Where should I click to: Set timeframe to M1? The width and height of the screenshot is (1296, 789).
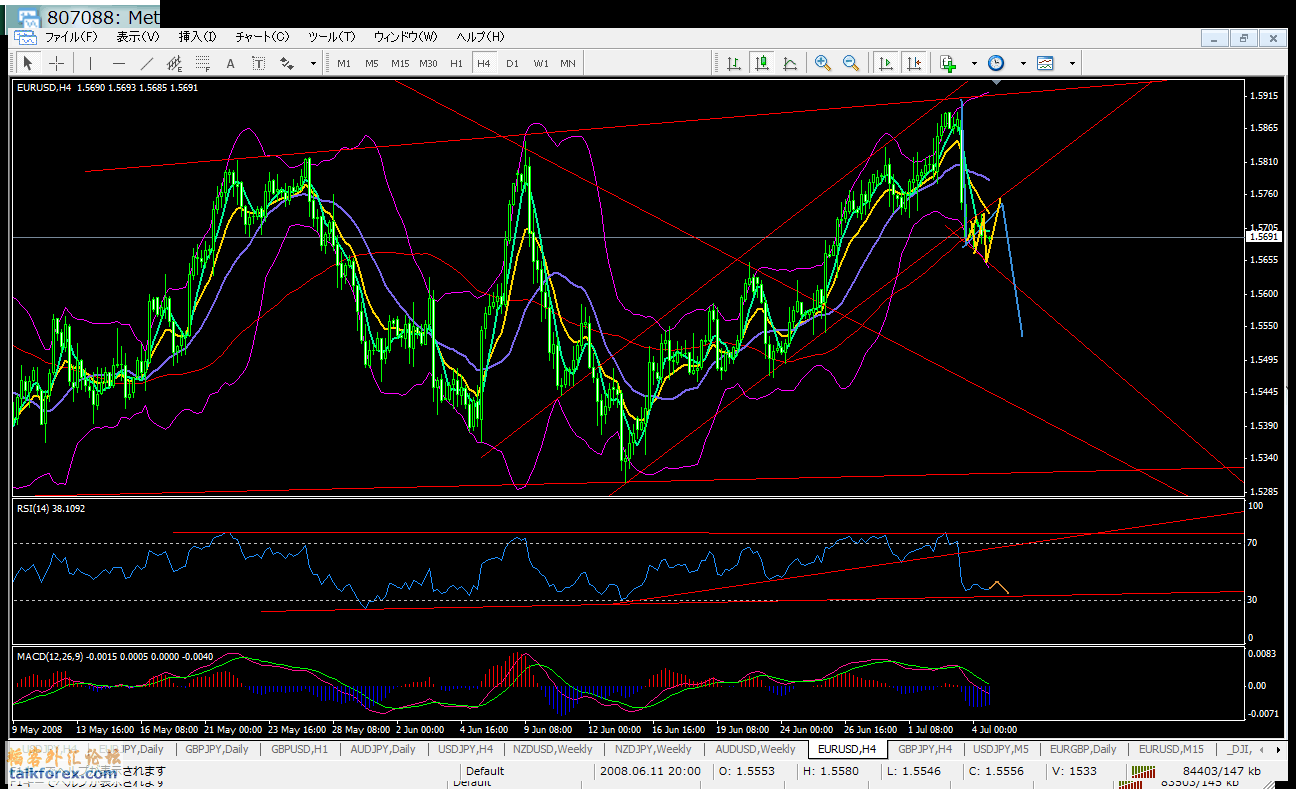pos(344,63)
